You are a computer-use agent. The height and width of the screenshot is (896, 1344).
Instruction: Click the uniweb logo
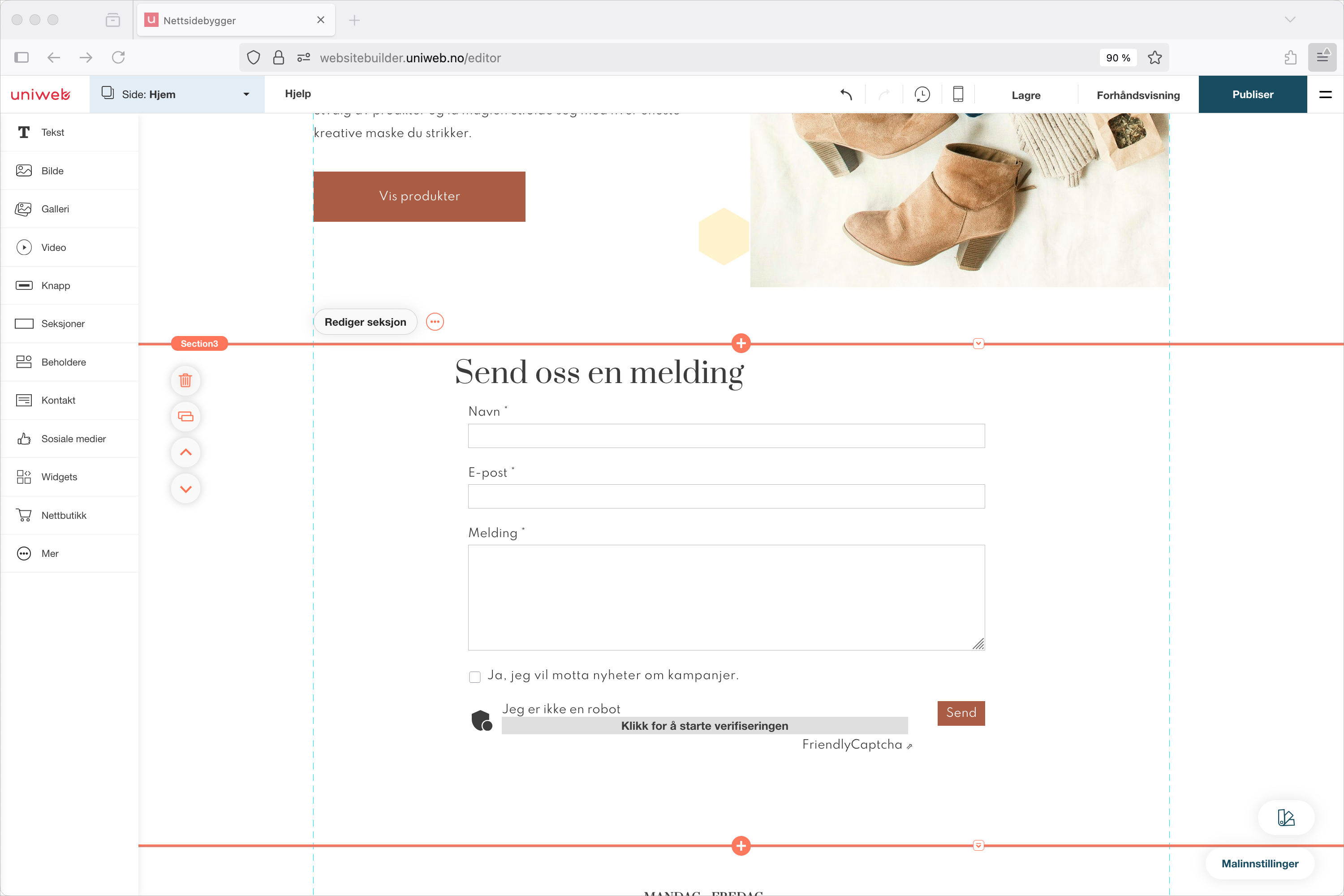tap(41, 94)
